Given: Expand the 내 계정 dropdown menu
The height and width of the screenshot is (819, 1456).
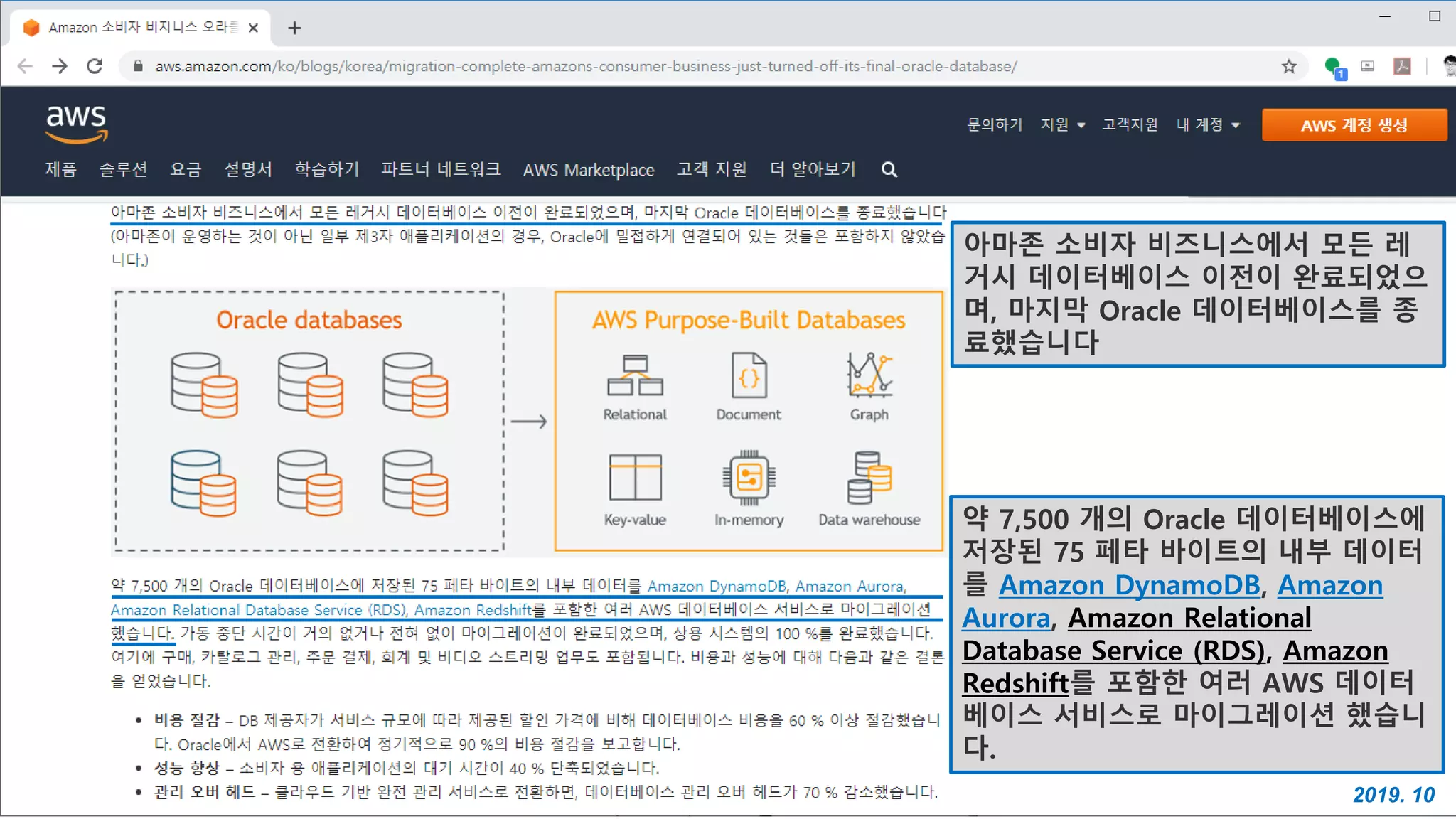Looking at the screenshot, I should pyautogui.click(x=1208, y=125).
